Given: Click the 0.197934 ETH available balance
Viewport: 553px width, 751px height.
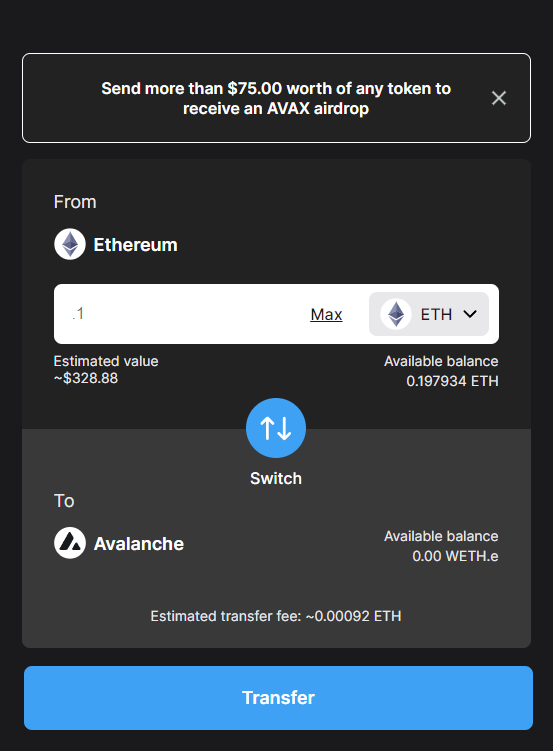Looking at the screenshot, I should pyautogui.click(x=452, y=381).
